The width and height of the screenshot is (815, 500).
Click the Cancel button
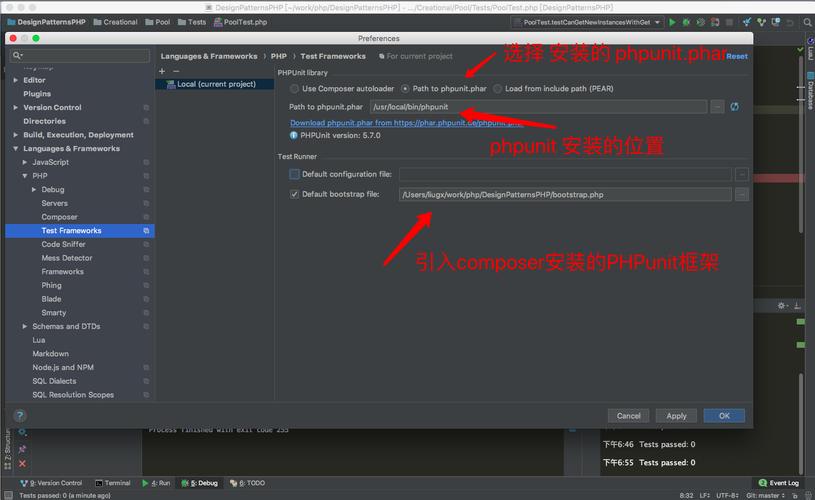(628, 416)
